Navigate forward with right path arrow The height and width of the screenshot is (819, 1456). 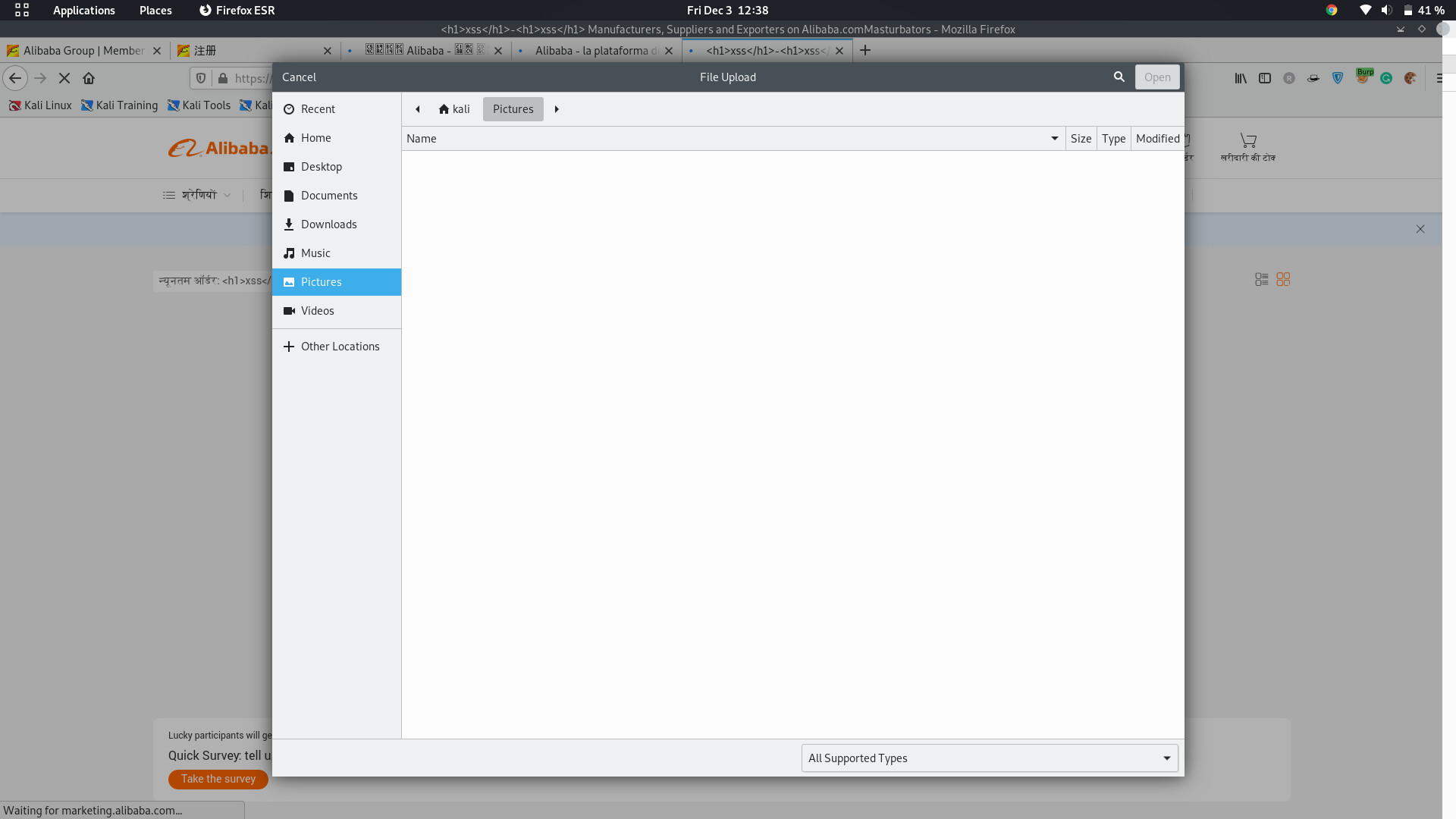557,109
